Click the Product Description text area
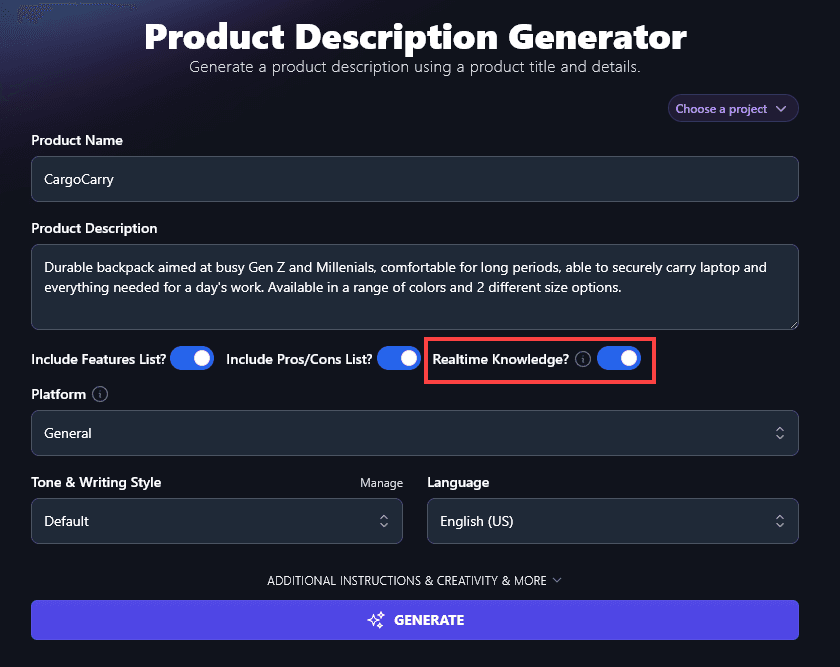840x667 pixels. pos(415,285)
